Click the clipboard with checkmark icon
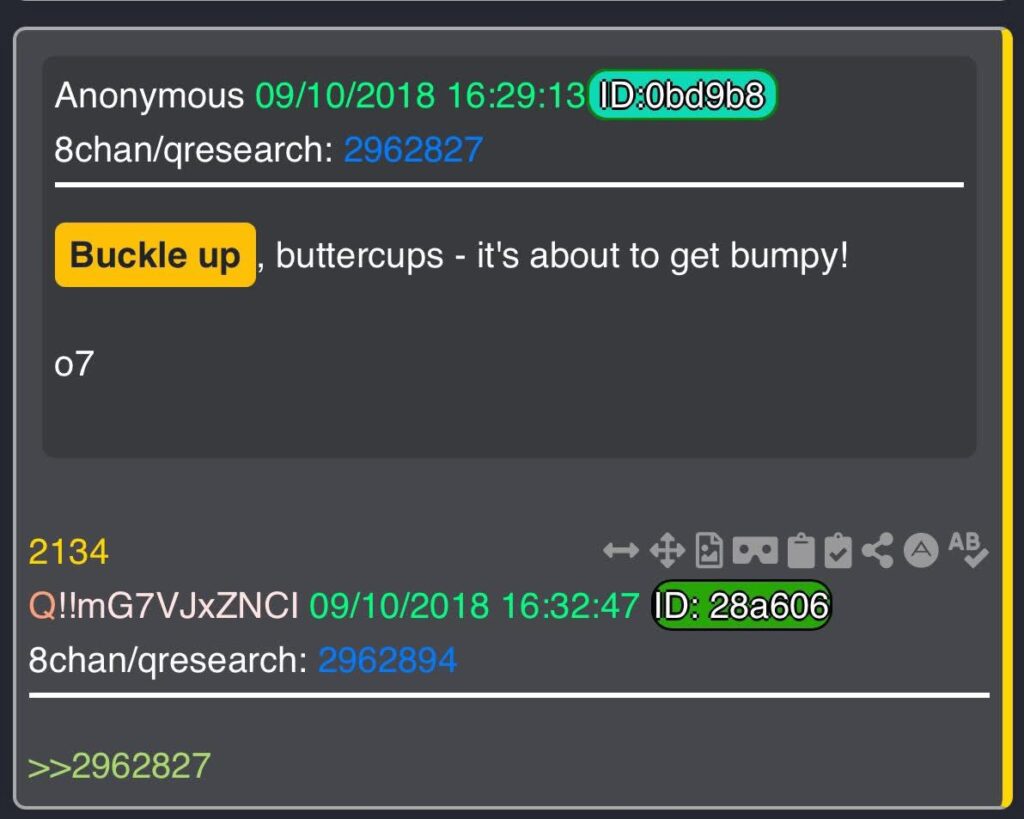 click(838, 551)
